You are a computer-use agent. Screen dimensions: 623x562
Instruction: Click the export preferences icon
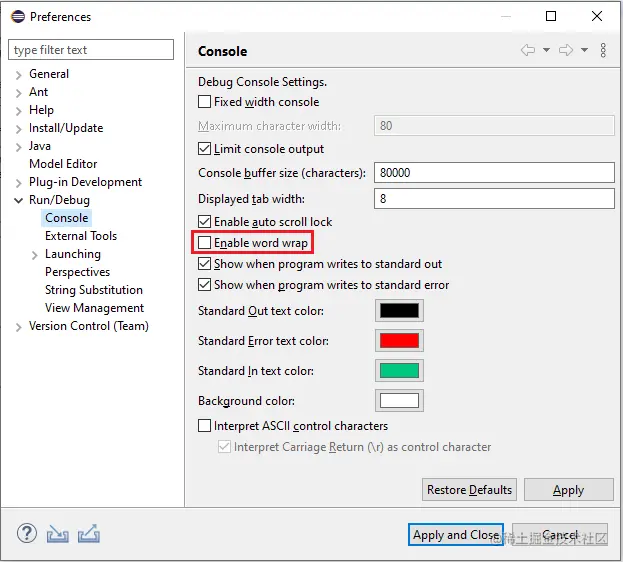[x=89, y=534]
